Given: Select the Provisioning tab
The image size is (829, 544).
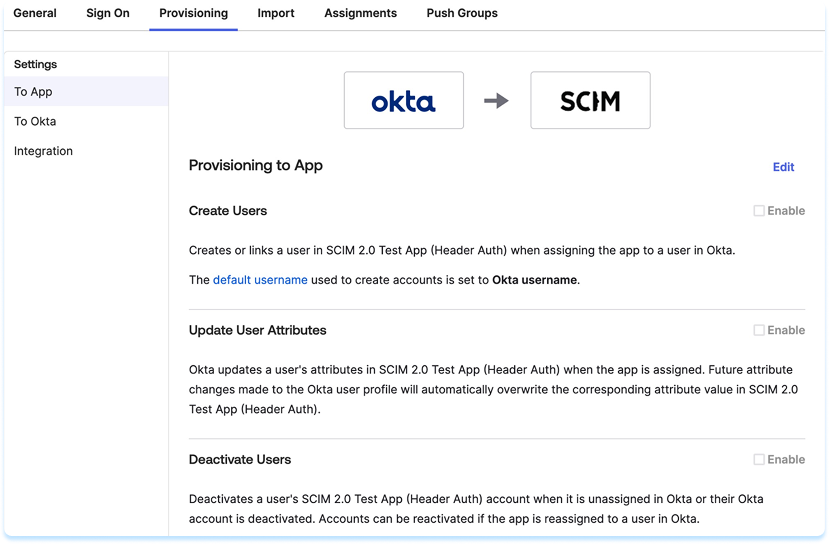Looking at the screenshot, I should (x=193, y=14).
